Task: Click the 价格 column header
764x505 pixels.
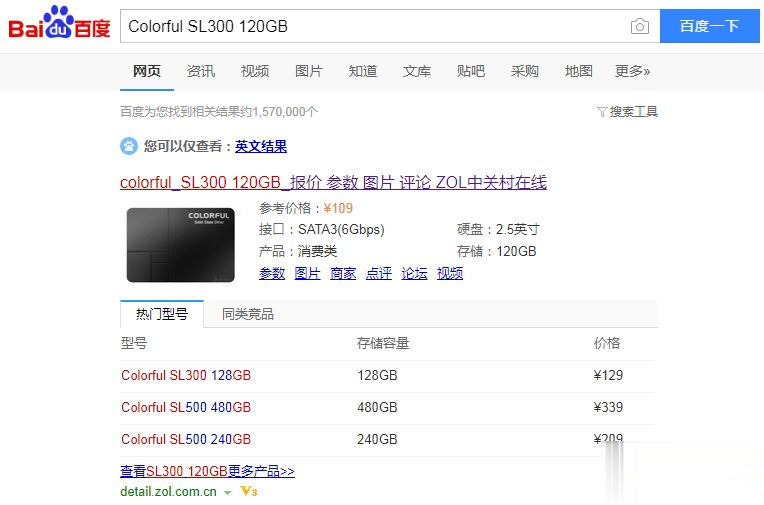Action: click(x=607, y=343)
